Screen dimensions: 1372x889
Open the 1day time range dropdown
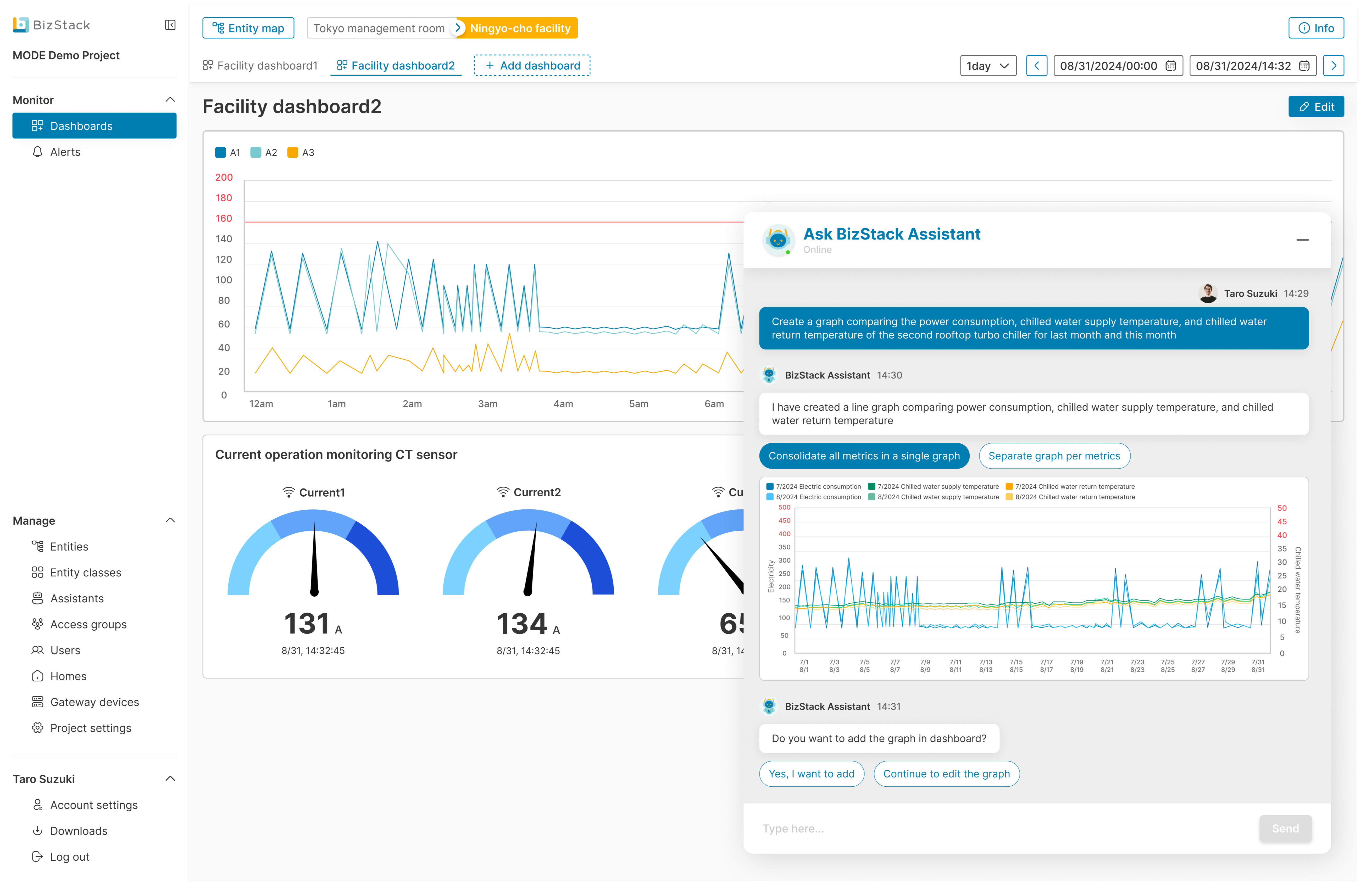pos(987,65)
